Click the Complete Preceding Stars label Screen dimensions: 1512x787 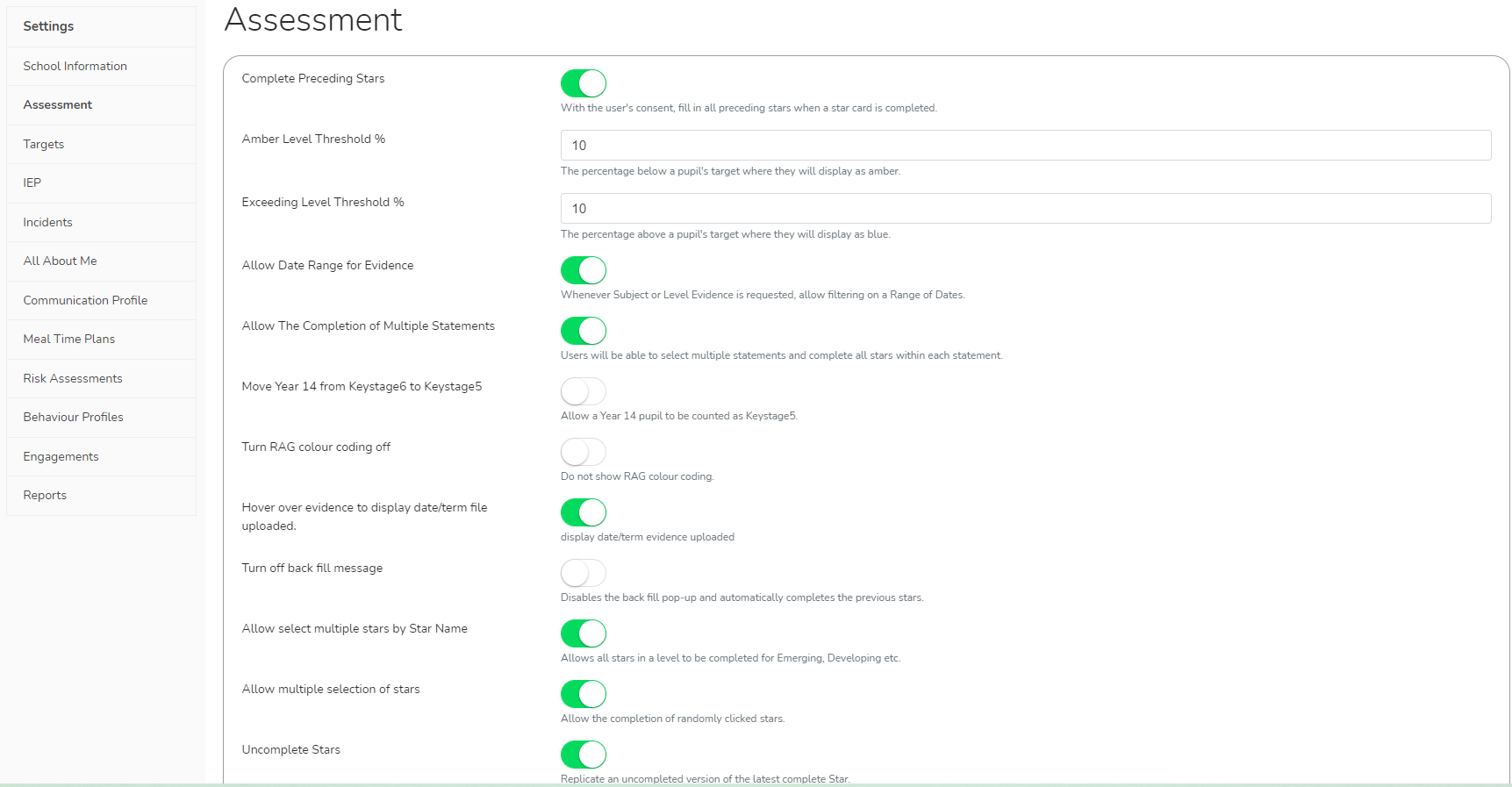point(313,79)
